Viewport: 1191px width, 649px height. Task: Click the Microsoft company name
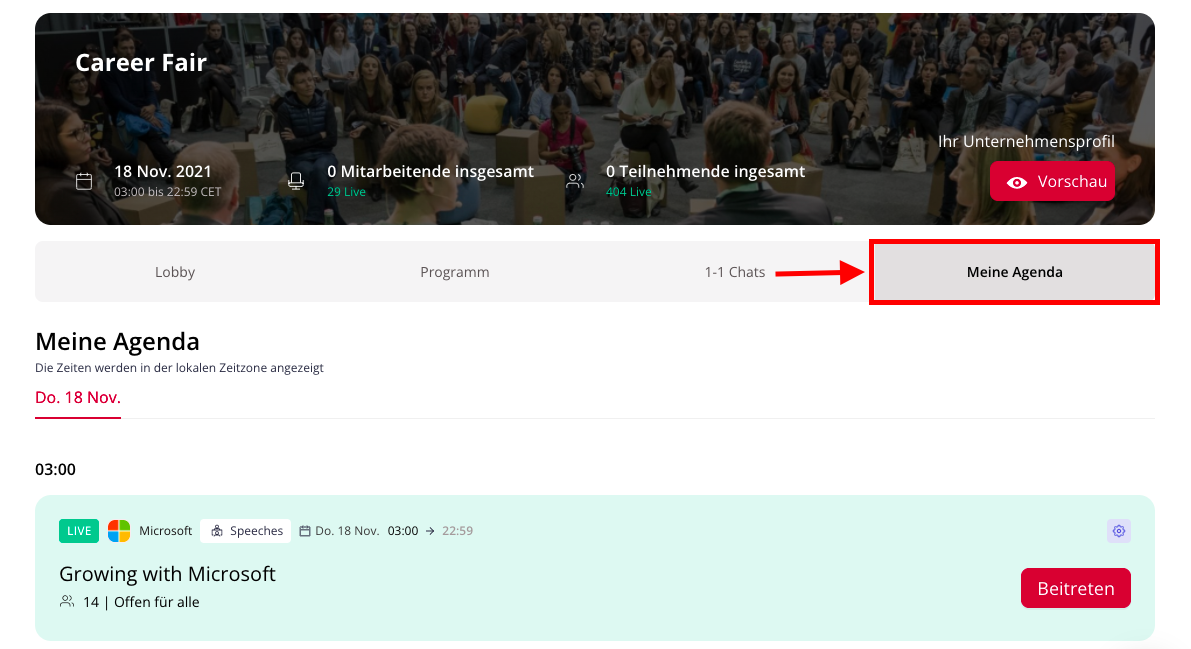point(166,530)
